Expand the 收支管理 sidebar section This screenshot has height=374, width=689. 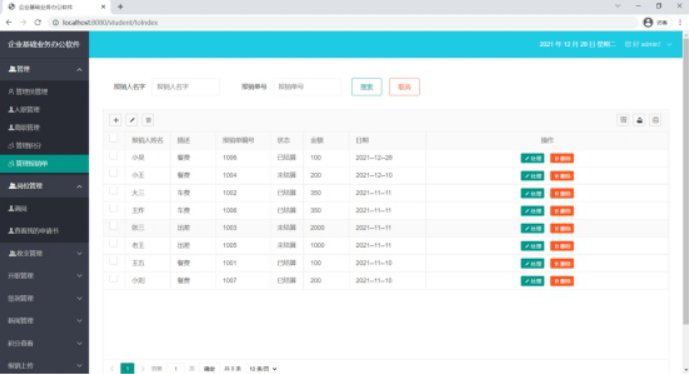pos(44,254)
